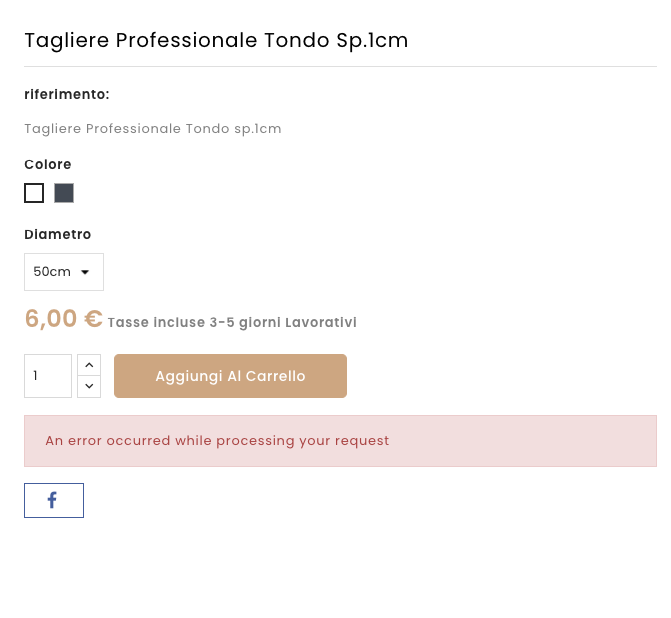Click the Diametro label
The image size is (671, 618).
pos(58,234)
